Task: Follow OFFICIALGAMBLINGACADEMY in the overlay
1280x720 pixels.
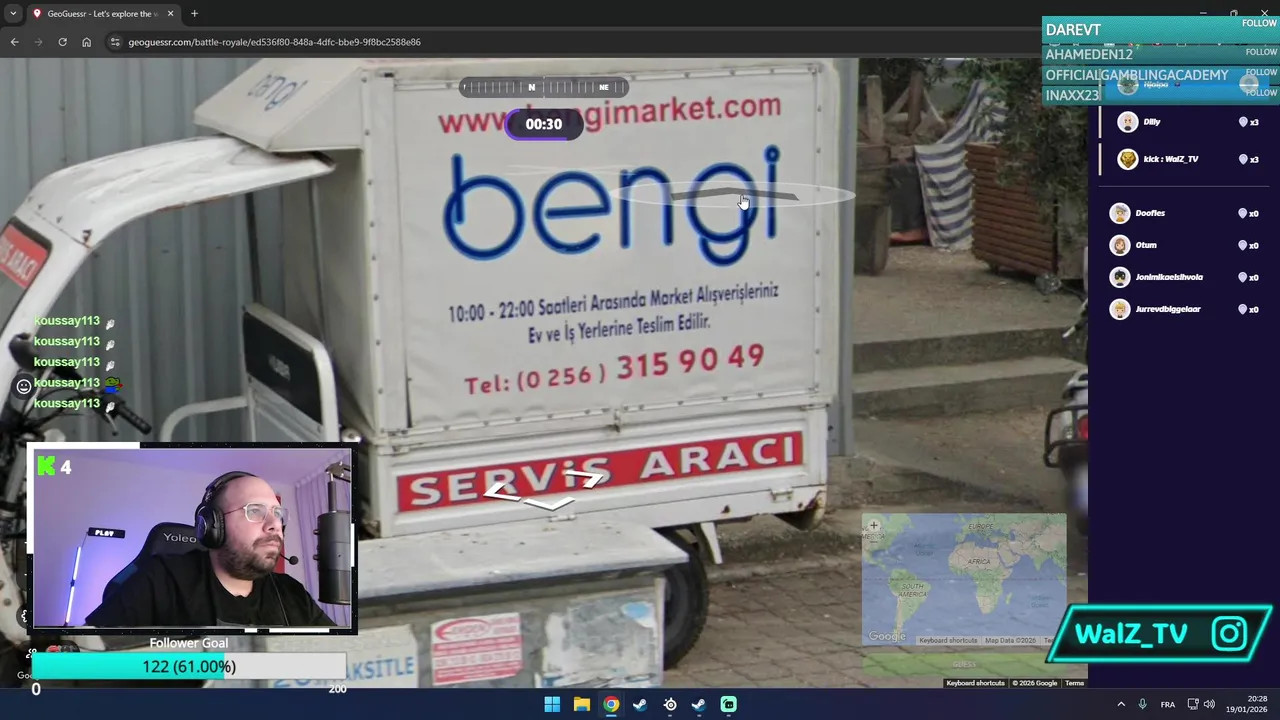Action: [x=1261, y=72]
